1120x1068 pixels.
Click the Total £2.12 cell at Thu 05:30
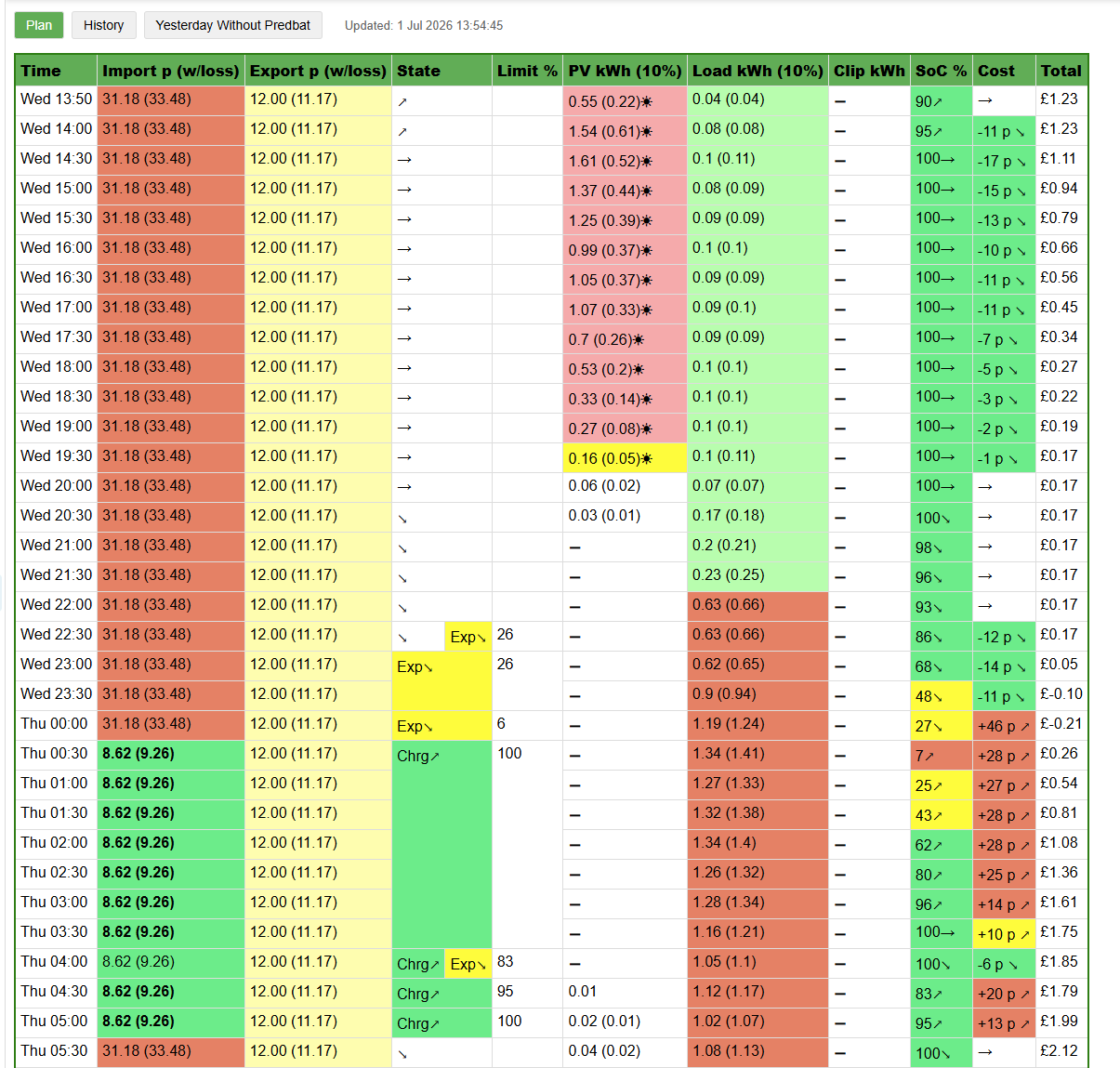(x=1061, y=1051)
